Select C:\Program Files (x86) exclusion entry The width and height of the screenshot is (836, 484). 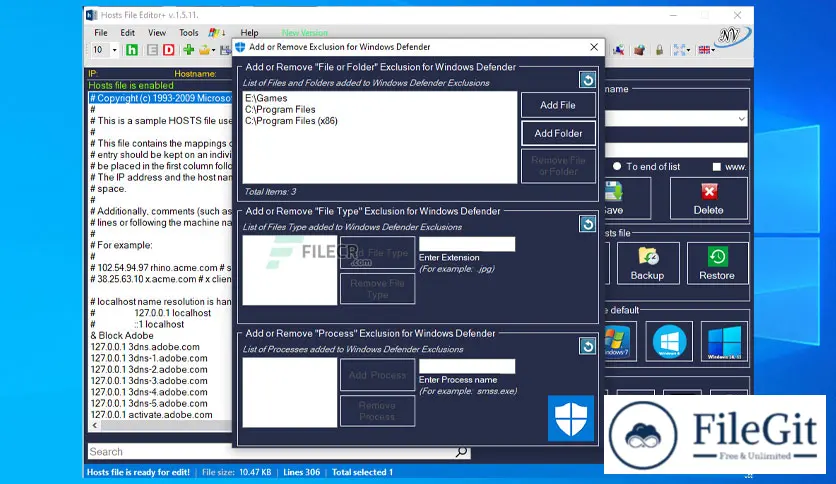pyautogui.click(x=291, y=121)
